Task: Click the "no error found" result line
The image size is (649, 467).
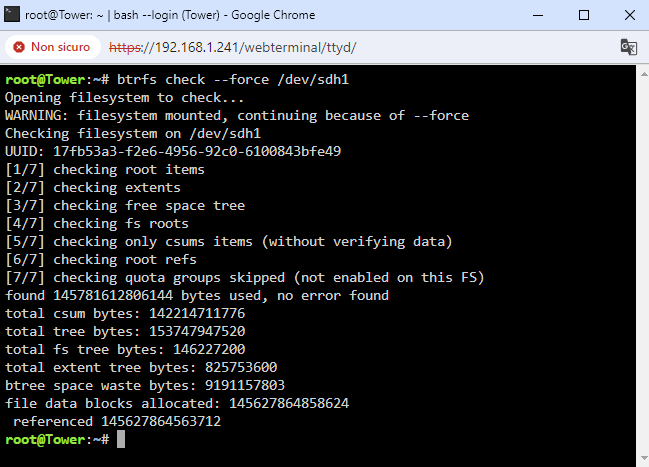Action: pos(197,295)
